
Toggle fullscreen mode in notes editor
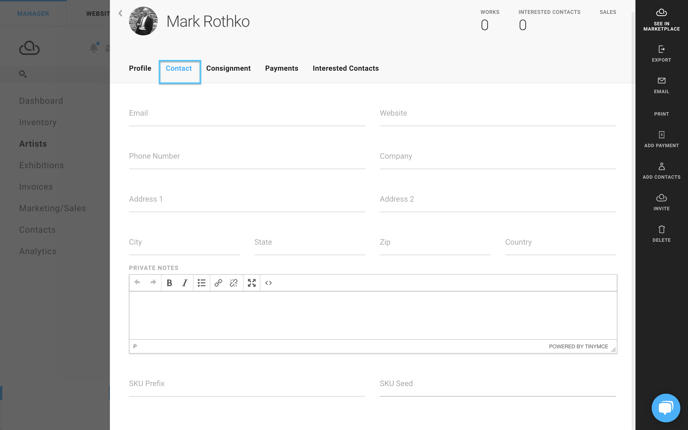coord(251,283)
